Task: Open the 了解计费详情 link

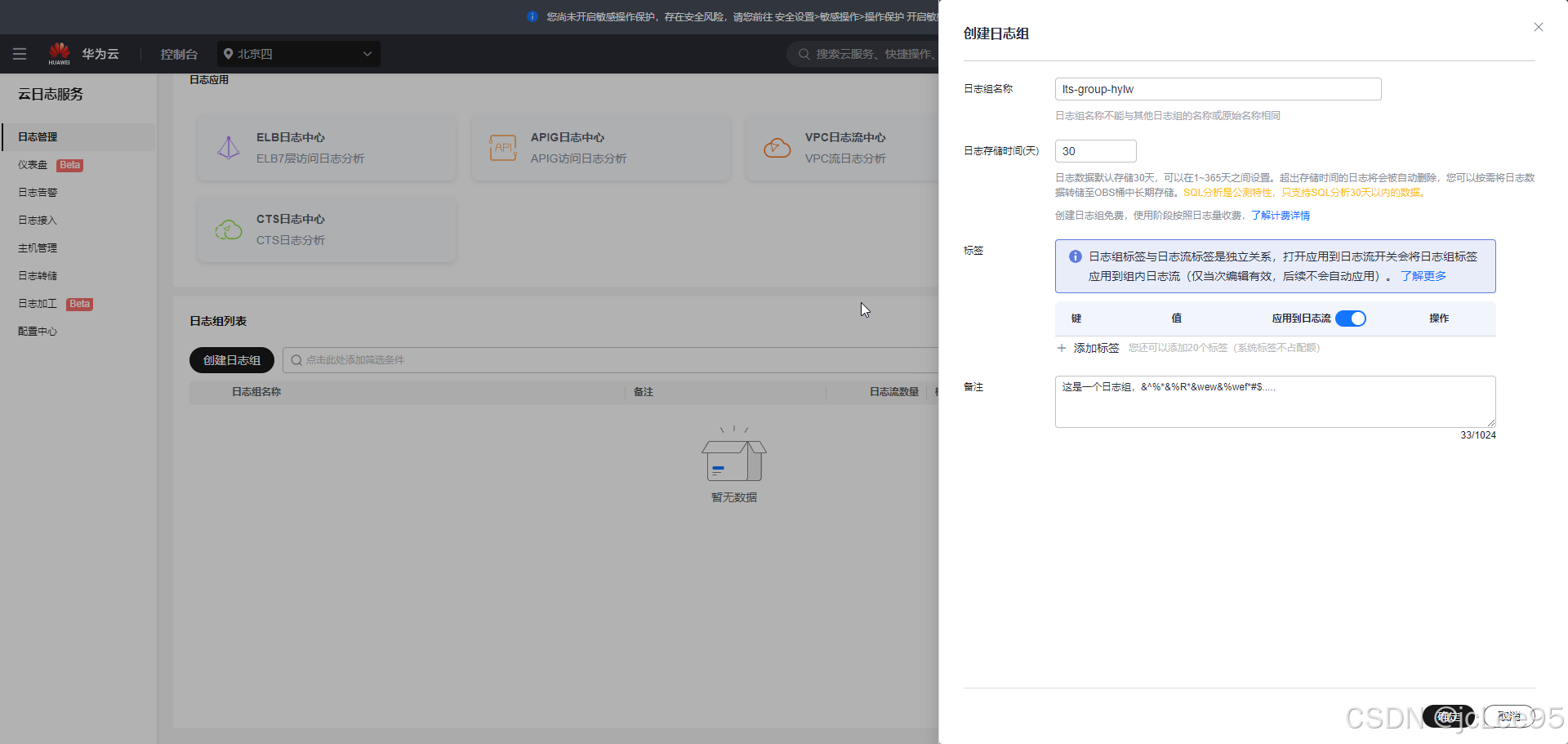Action: [1281, 216]
